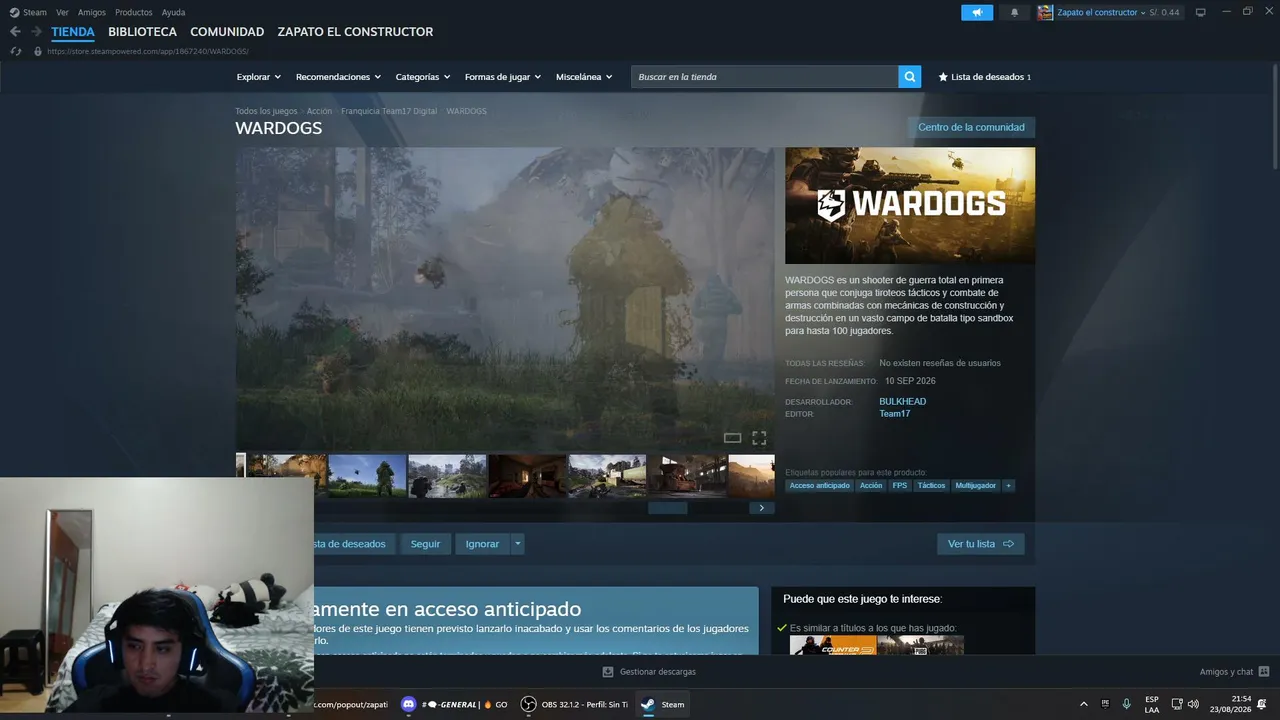The width and height of the screenshot is (1280, 720).
Task: Click the wishlist star icon
Action: tap(943, 77)
